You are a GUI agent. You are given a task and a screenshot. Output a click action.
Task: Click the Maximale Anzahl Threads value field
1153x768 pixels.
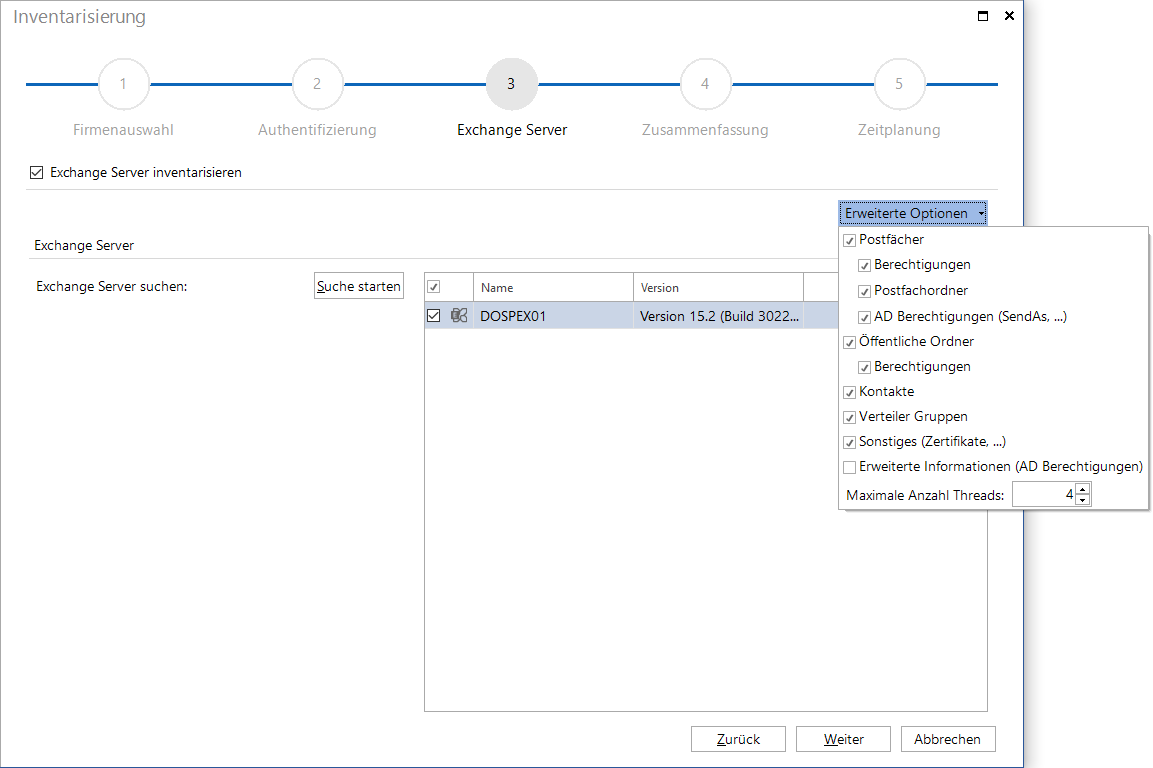pos(1044,495)
